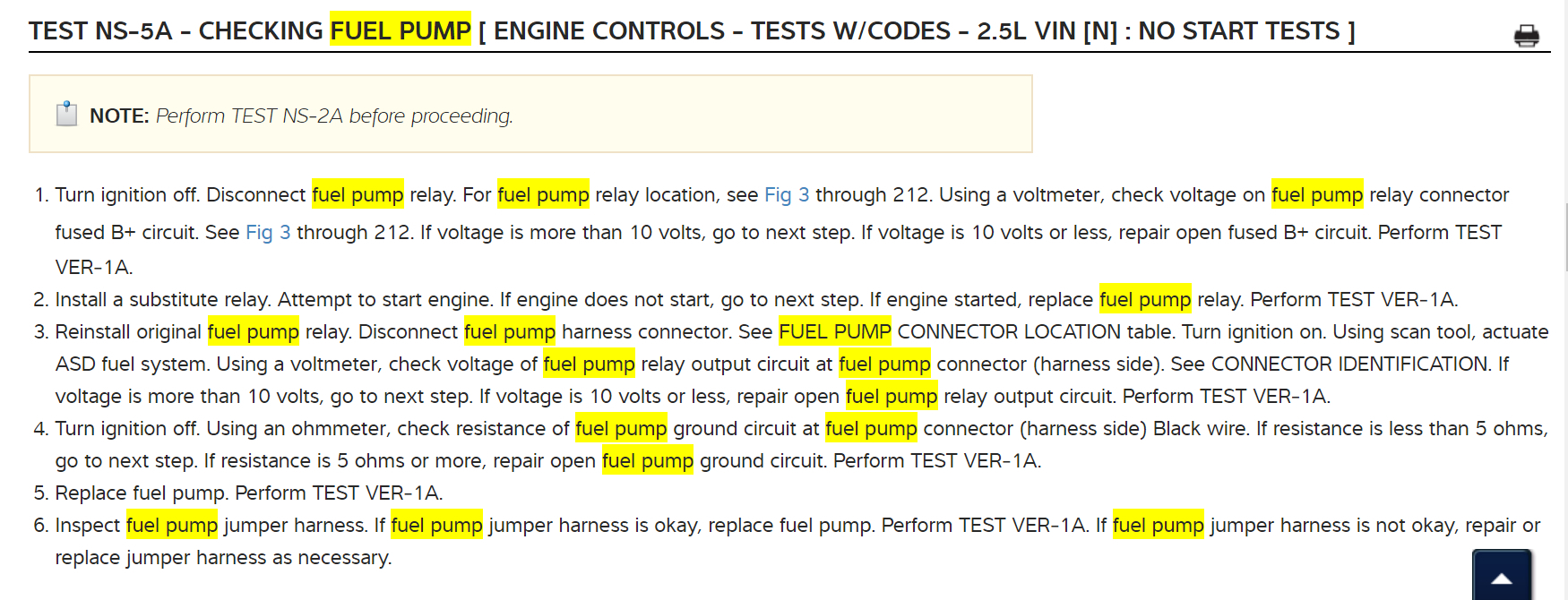Open the first Fig 3 link in step 1

(786, 195)
